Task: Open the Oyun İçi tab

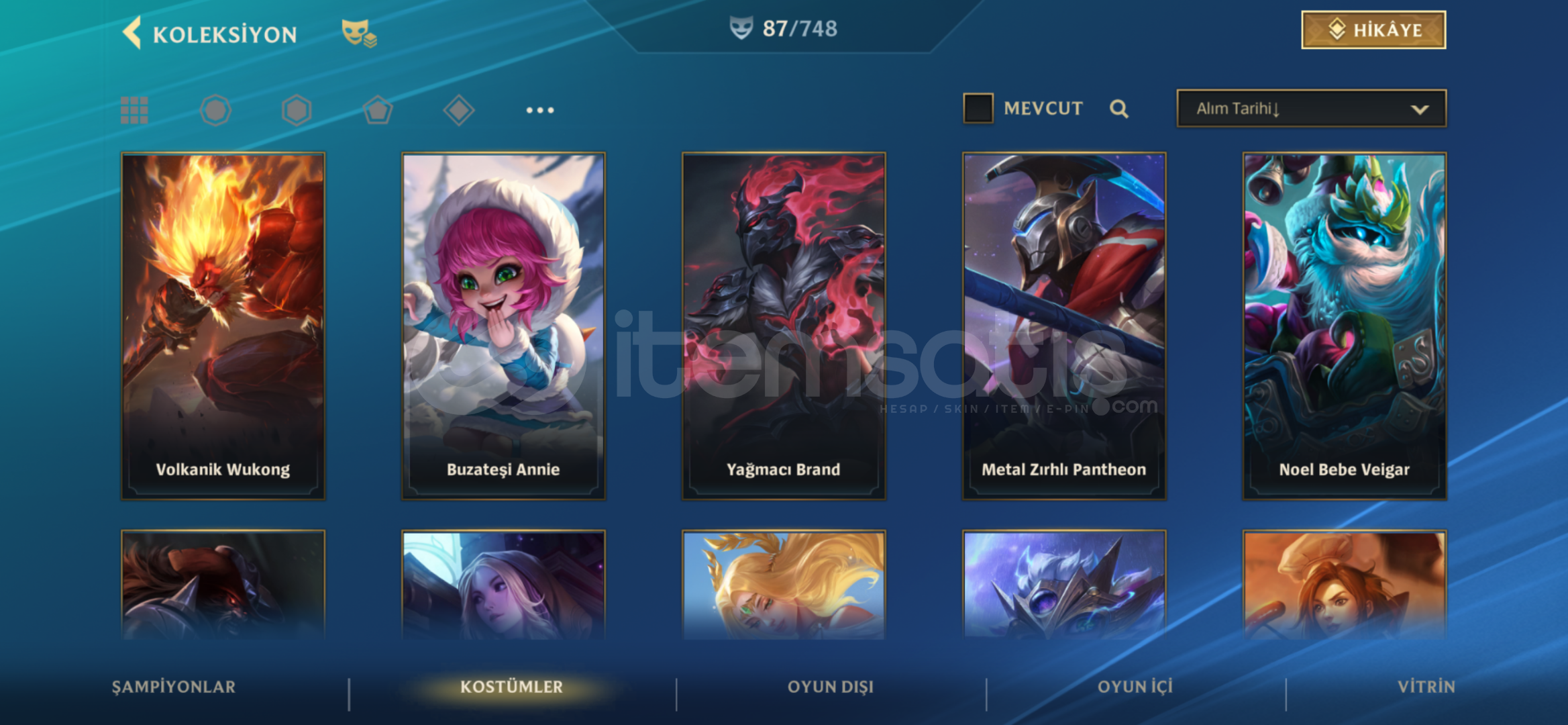Action: [1135, 687]
